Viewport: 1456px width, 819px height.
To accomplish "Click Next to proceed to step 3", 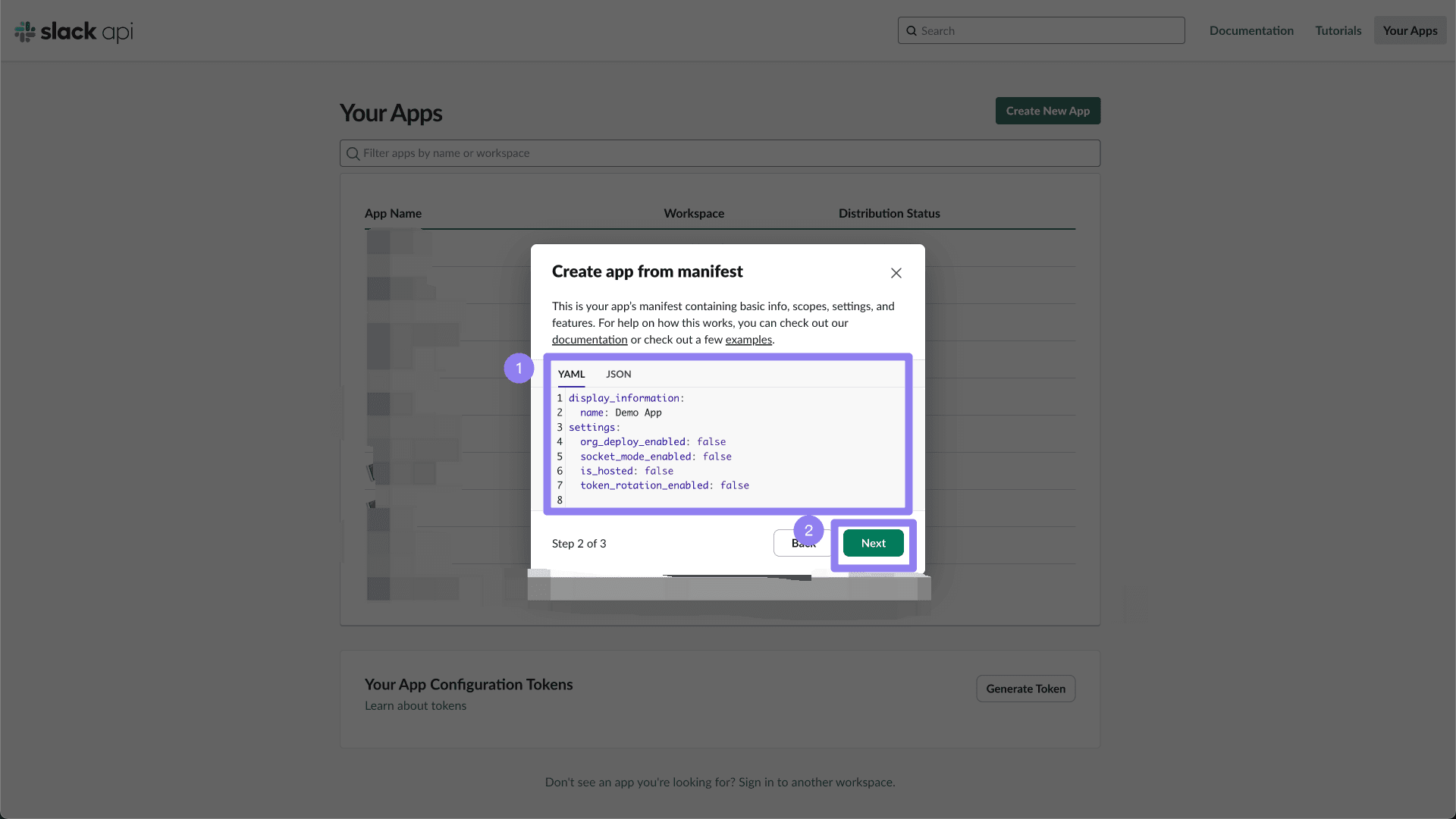I will [x=873, y=543].
